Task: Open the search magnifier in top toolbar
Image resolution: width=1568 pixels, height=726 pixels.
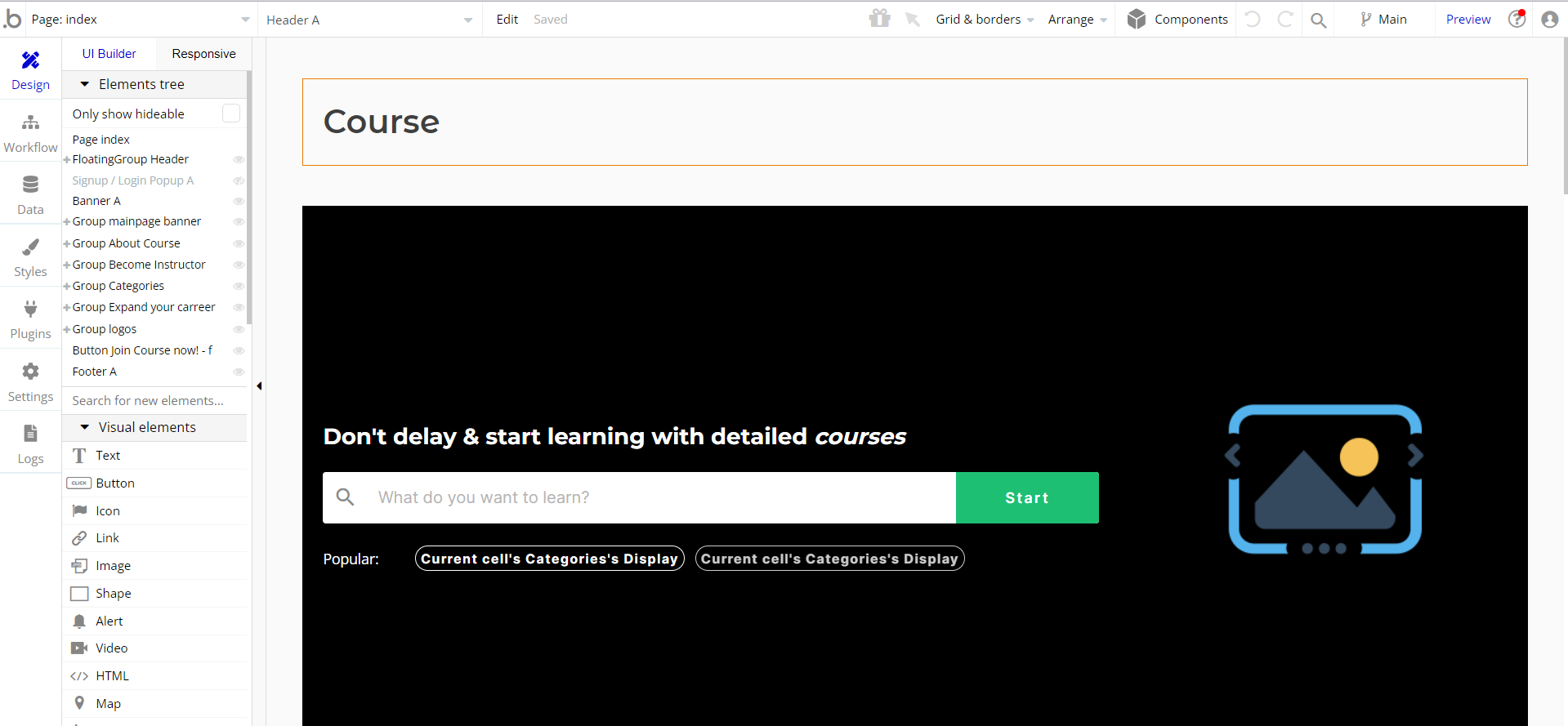Action: click(1318, 20)
